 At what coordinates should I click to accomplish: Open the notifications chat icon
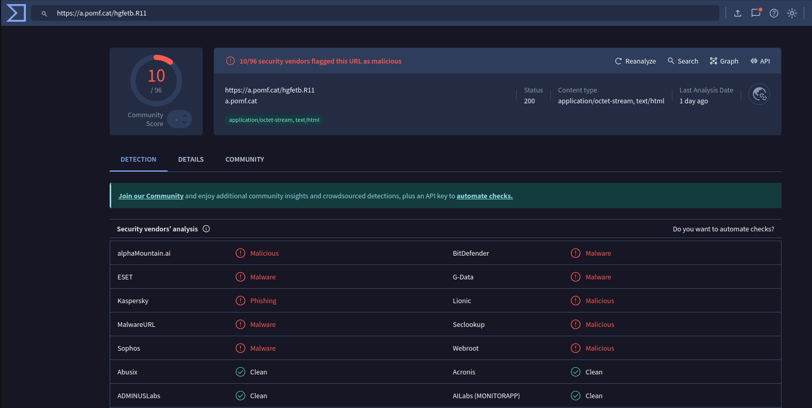point(756,13)
